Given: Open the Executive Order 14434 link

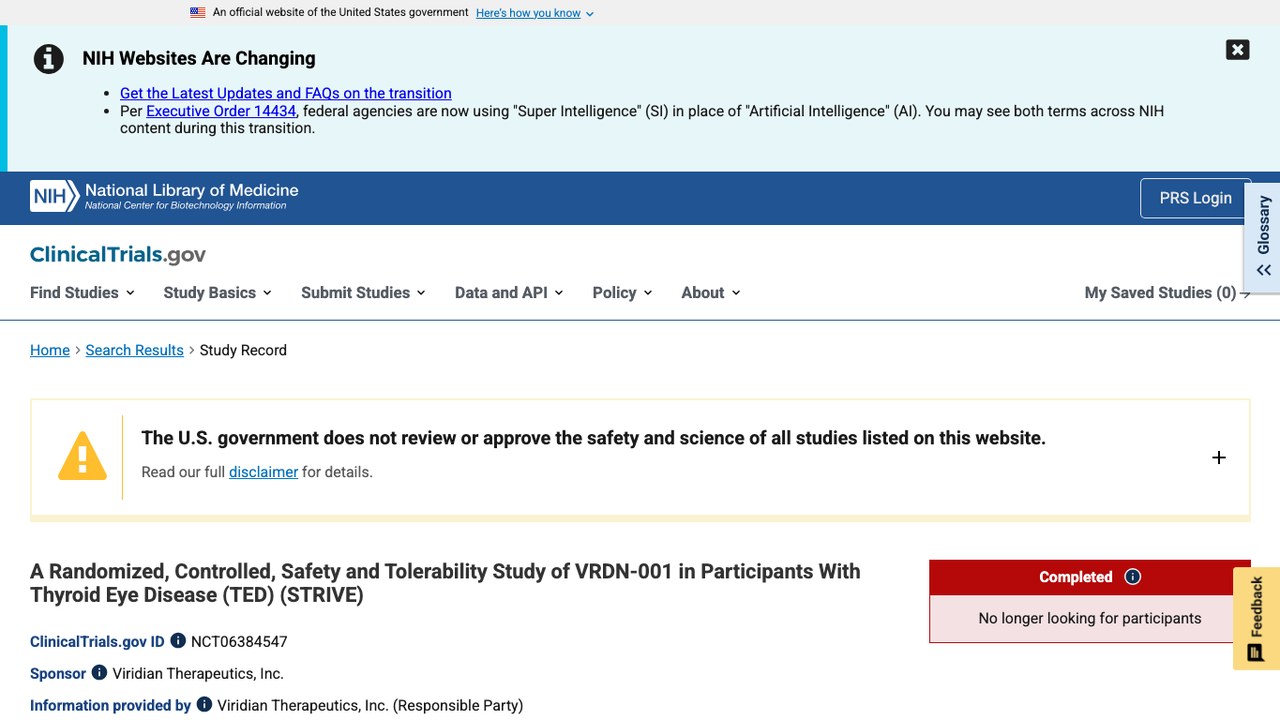Looking at the screenshot, I should click(221, 111).
